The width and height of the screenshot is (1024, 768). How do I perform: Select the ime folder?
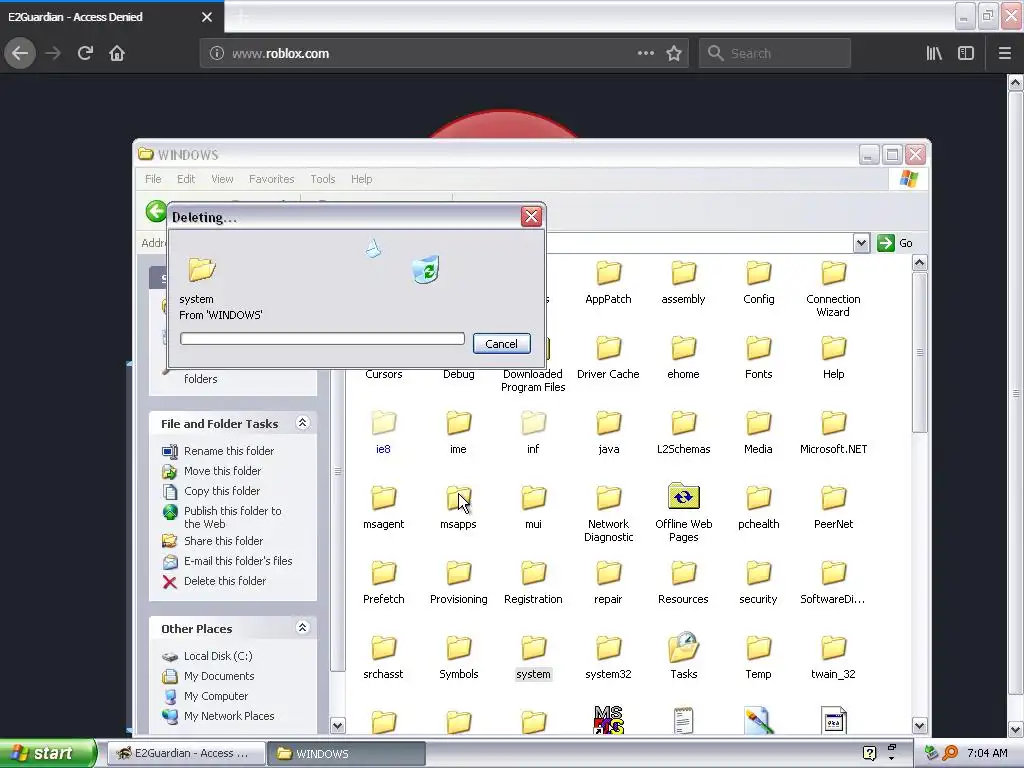coord(458,433)
